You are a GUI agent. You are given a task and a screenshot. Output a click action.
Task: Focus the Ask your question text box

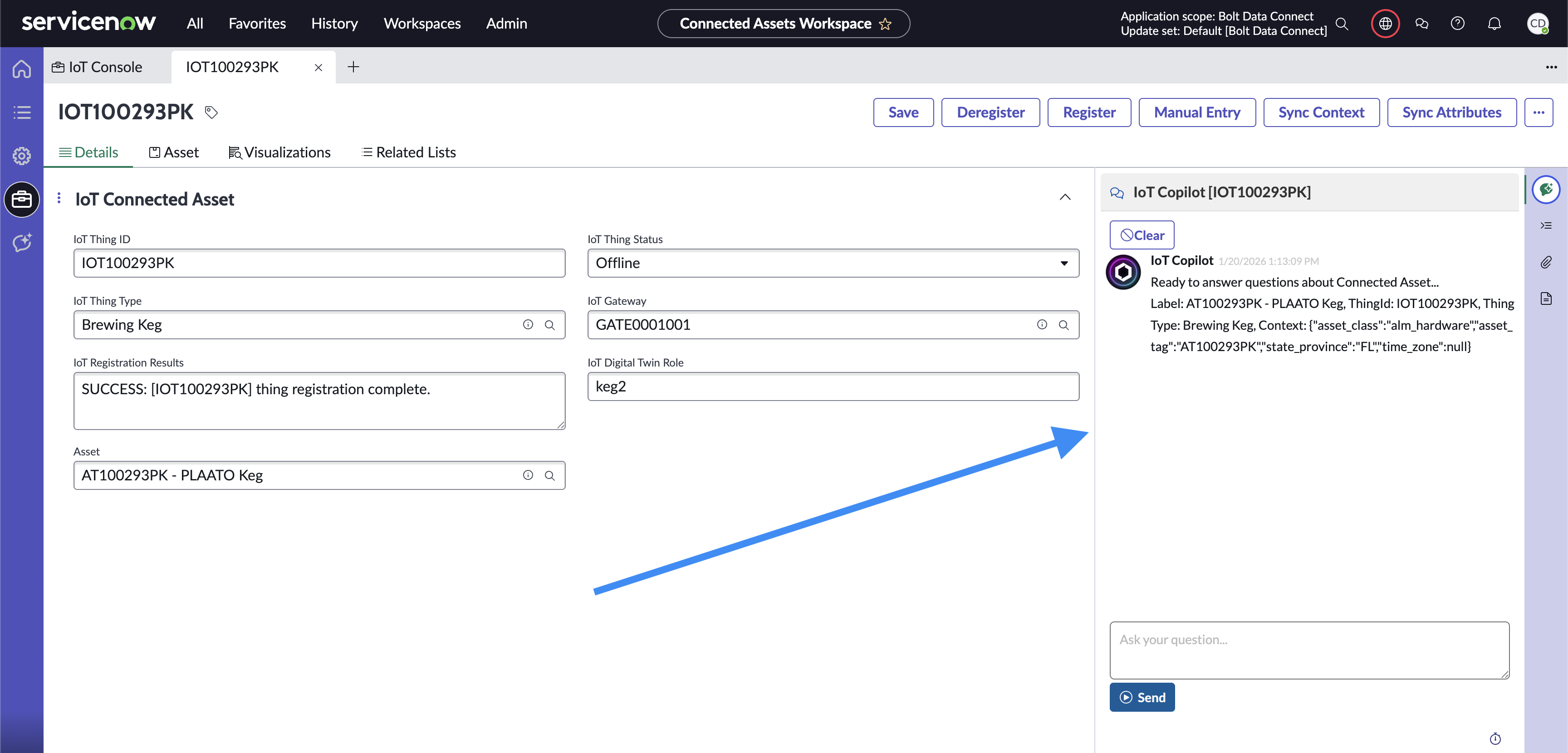pyautogui.click(x=1309, y=650)
